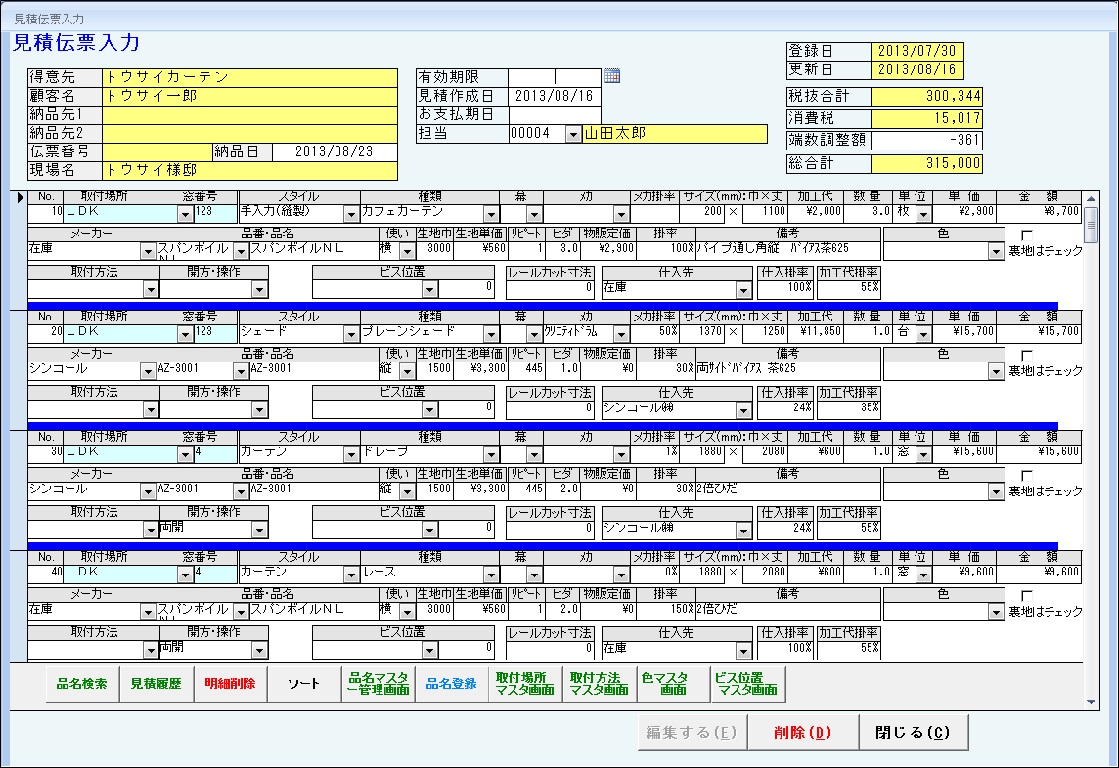Open the 色 dropdown in row 10

pos(994,252)
